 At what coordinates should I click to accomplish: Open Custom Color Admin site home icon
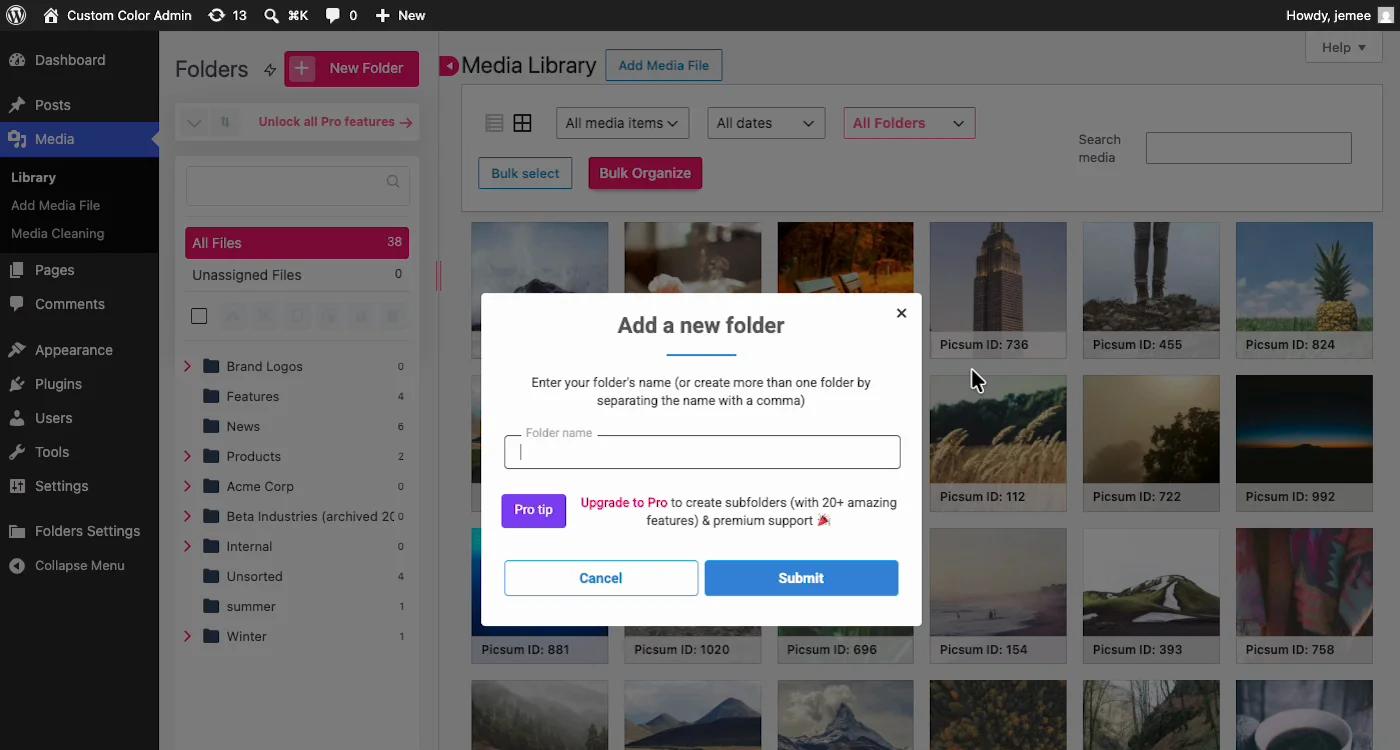51,15
